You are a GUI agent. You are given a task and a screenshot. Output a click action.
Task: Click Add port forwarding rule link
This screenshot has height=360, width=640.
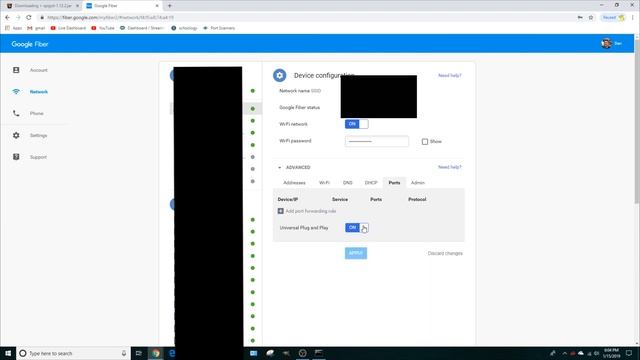[311, 211]
